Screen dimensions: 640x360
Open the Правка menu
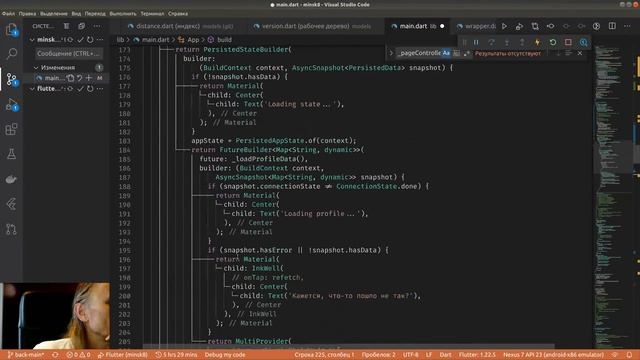27,13
